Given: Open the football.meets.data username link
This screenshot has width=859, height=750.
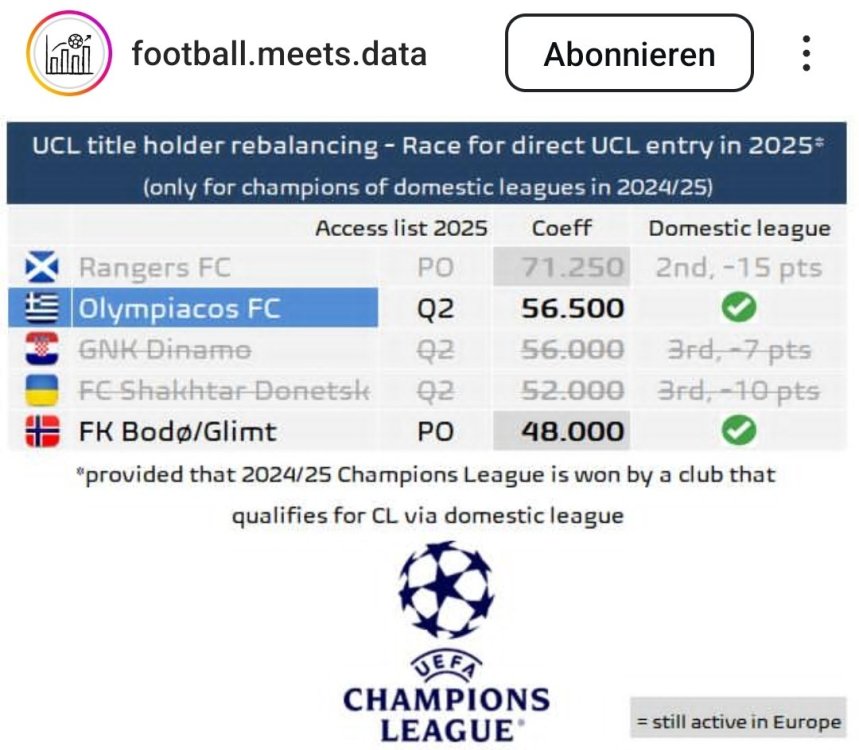Looking at the screenshot, I should (279, 53).
